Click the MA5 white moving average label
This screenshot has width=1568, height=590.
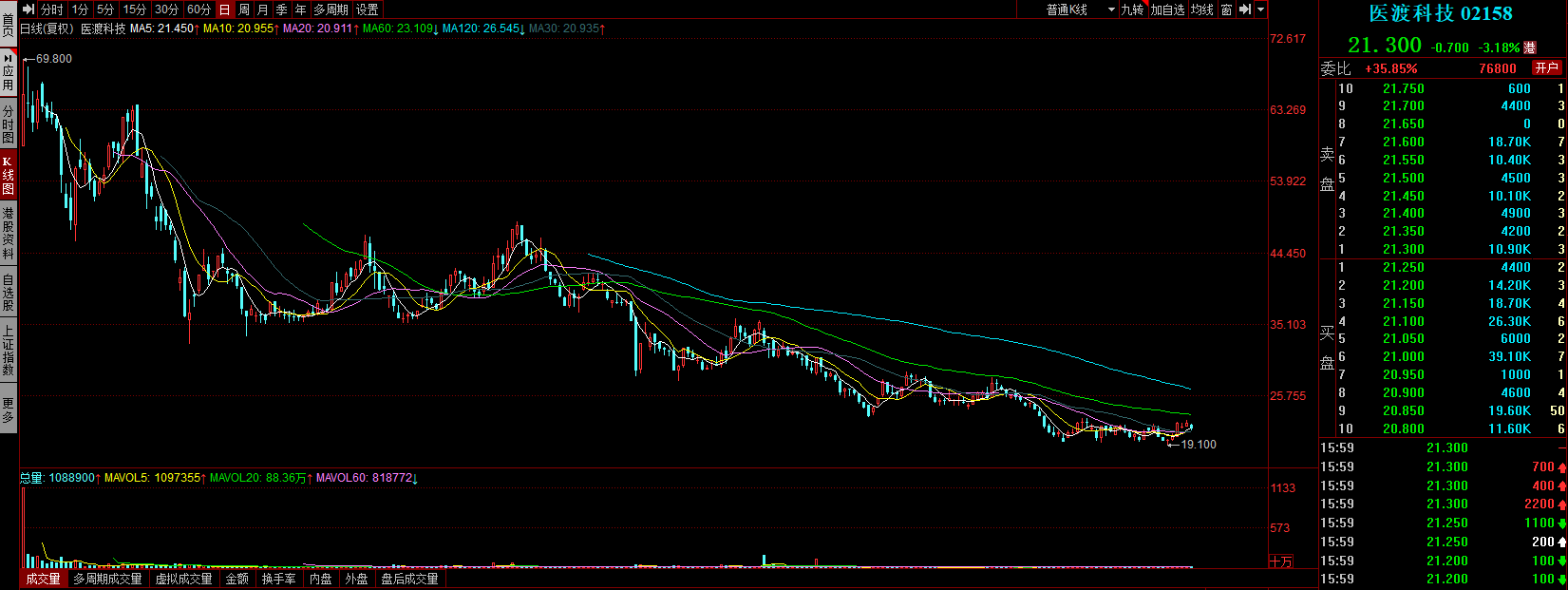(x=163, y=29)
